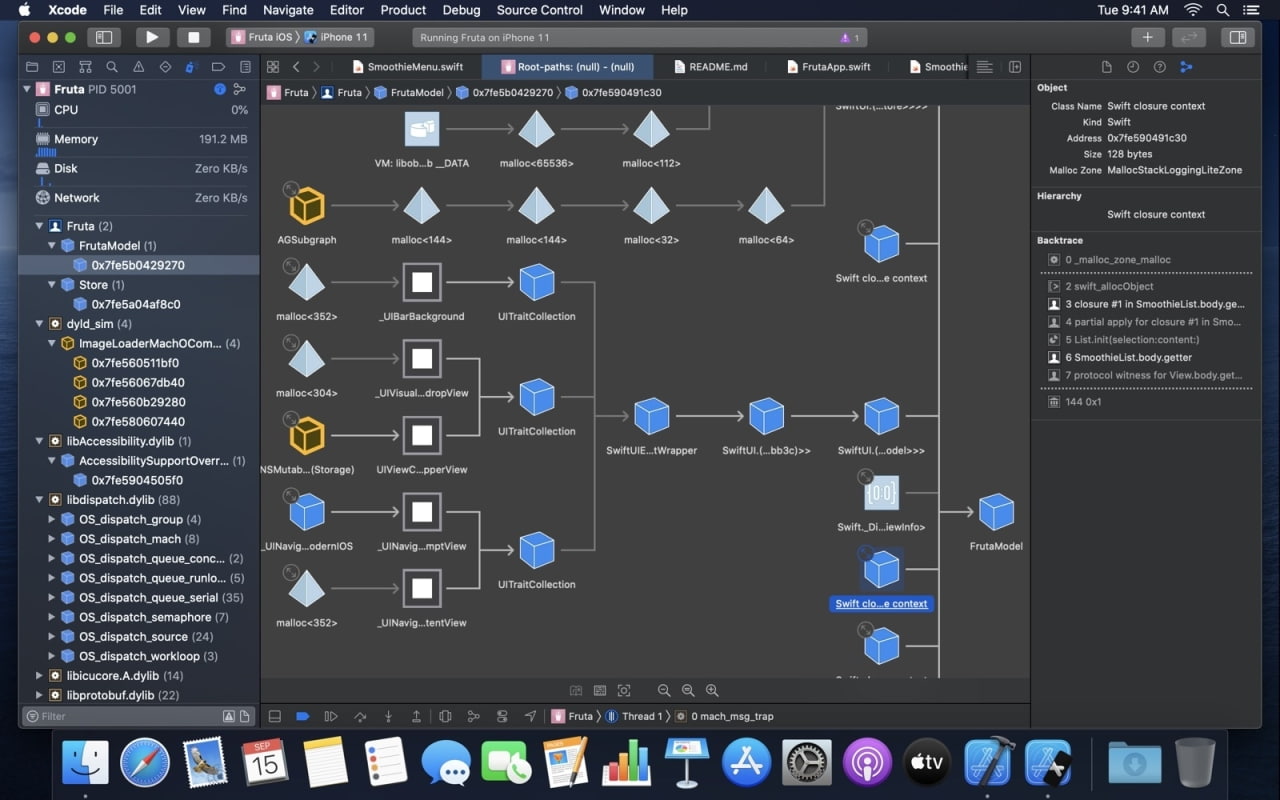Collapse the FrutaModel tree group
Screen dimensions: 1280x800
pos(53,246)
